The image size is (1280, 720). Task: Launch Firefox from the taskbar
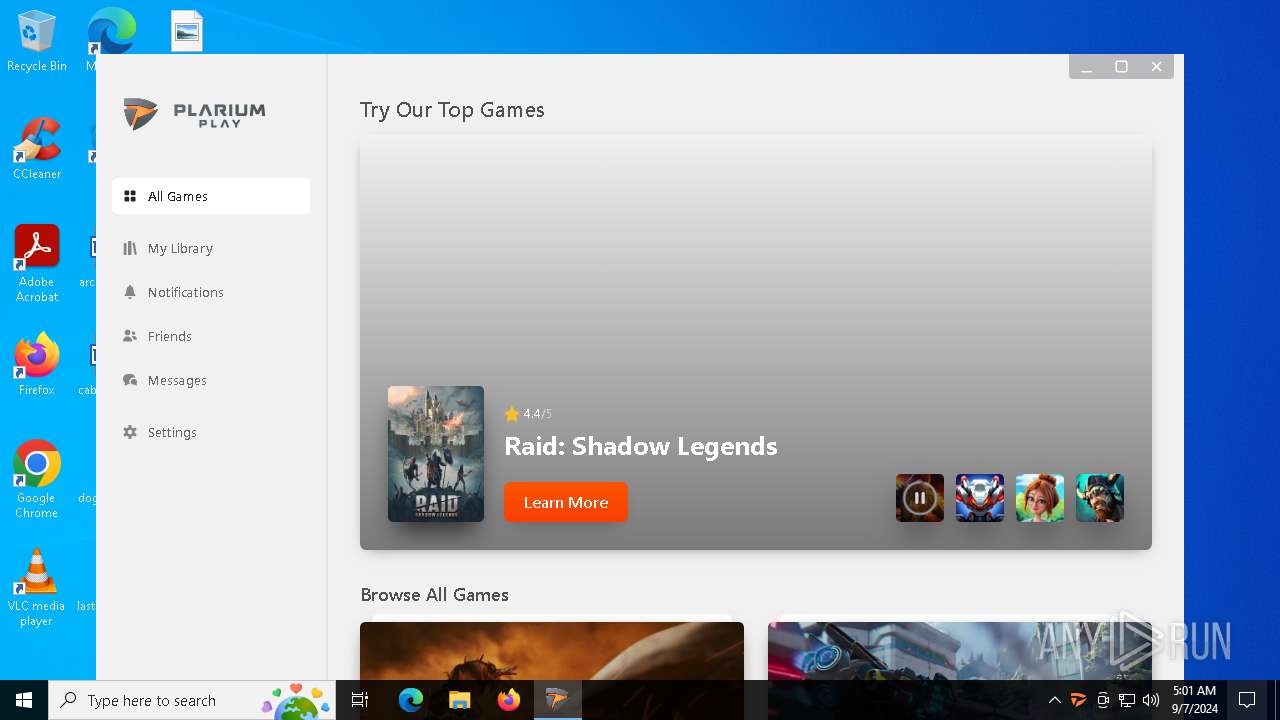(x=508, y=700)
